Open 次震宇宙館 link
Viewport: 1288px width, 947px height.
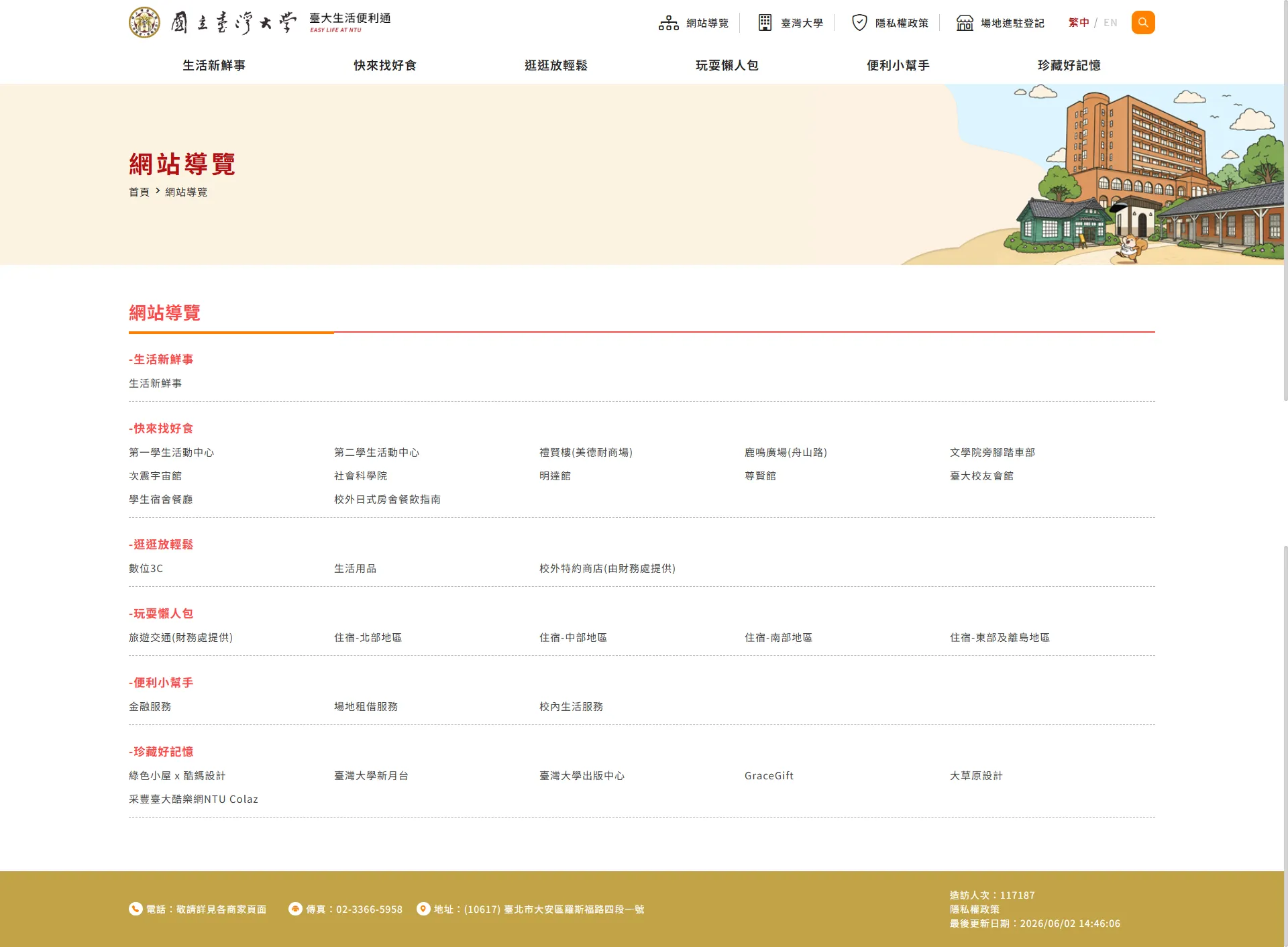[x=156, y=476]
